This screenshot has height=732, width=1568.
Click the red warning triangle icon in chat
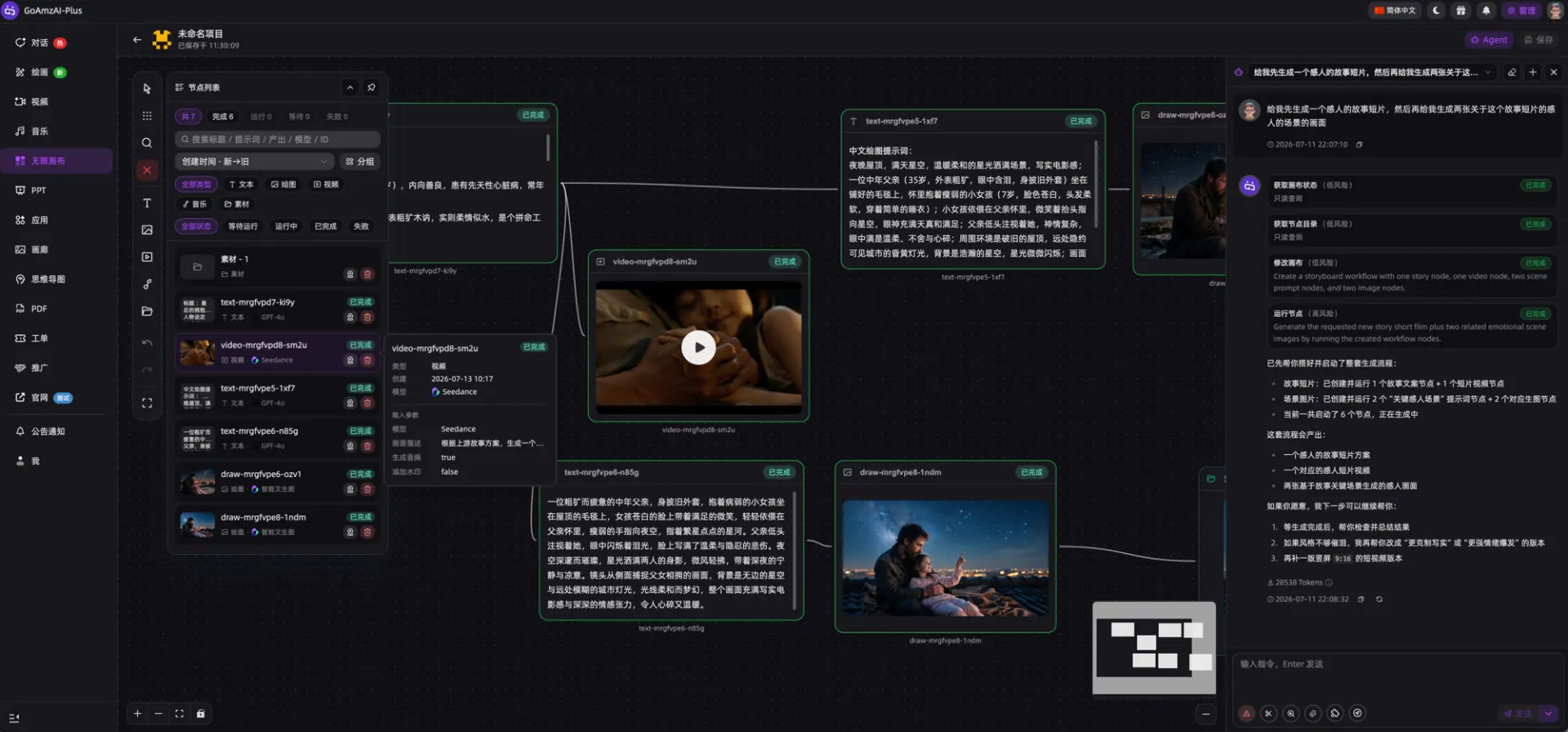1246,713
